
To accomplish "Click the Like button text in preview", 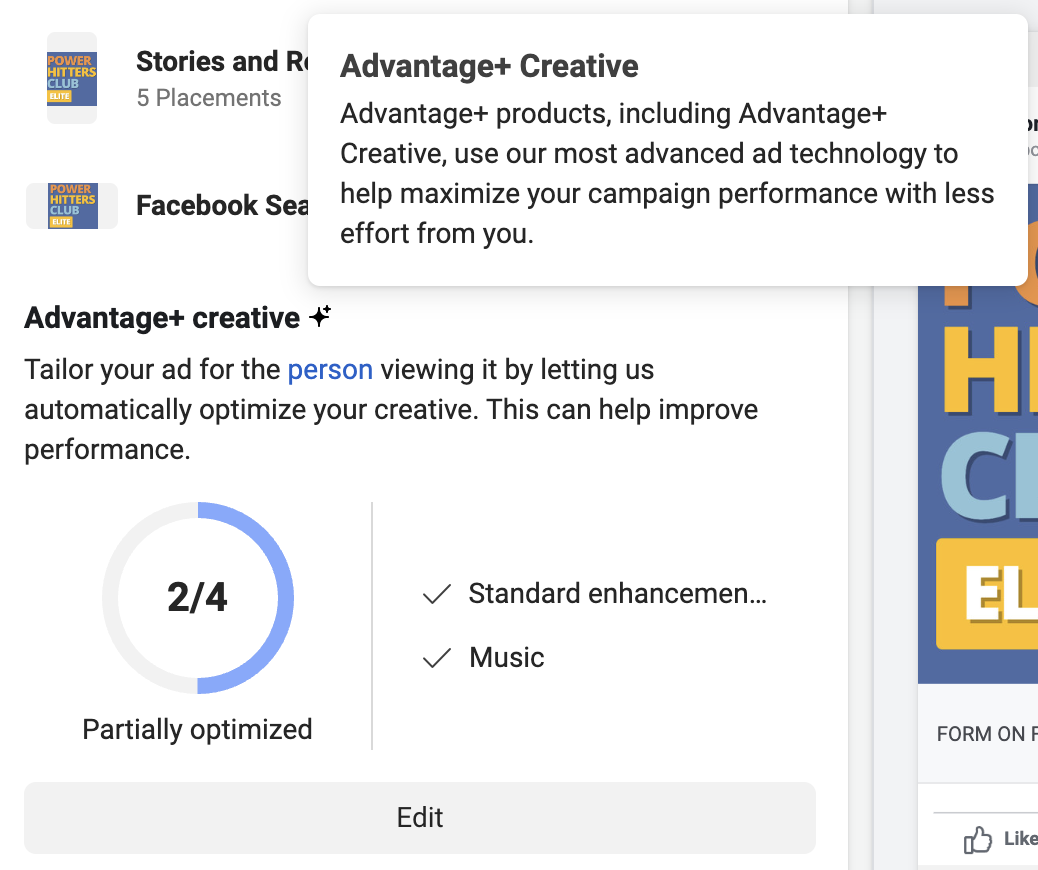I will coord(1020,838).
